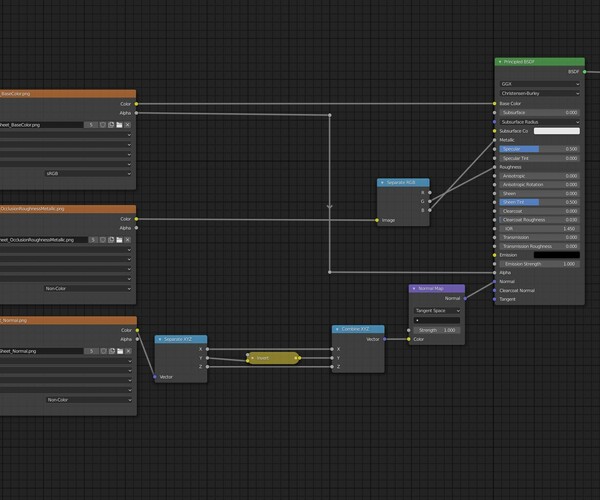Collapse the Combine XYZ node
The width and height of the screenshot is (600, 500).
(337, 329)
